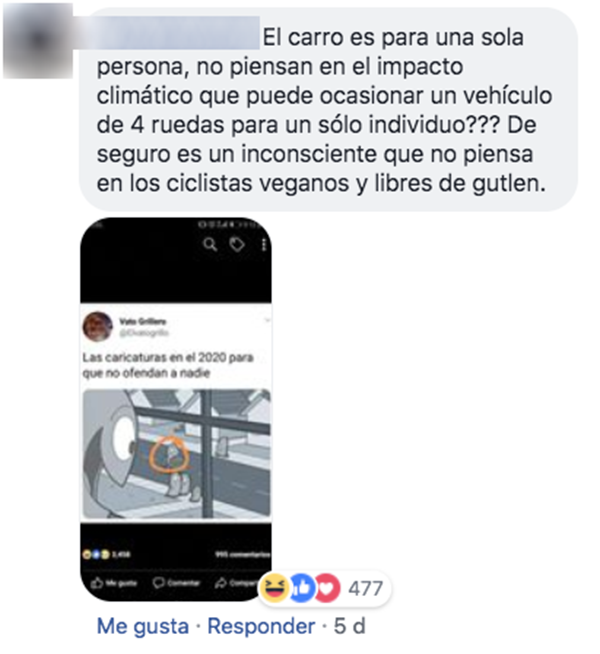Open the cartoon image with orange circle
The image size is (600, 654).
176,454
